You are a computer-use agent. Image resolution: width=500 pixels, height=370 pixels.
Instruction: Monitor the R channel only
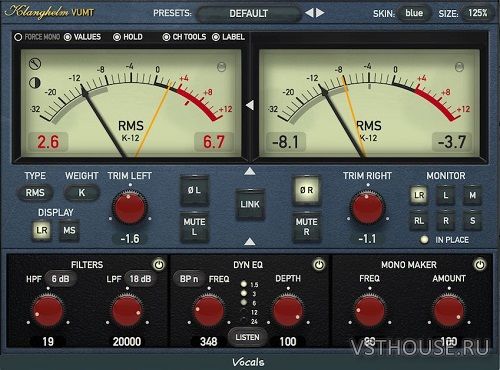[x=446, y=221]
